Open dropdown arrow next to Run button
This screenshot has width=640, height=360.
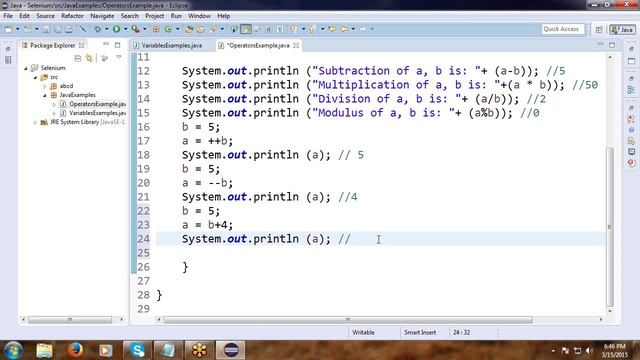point(125,29)
